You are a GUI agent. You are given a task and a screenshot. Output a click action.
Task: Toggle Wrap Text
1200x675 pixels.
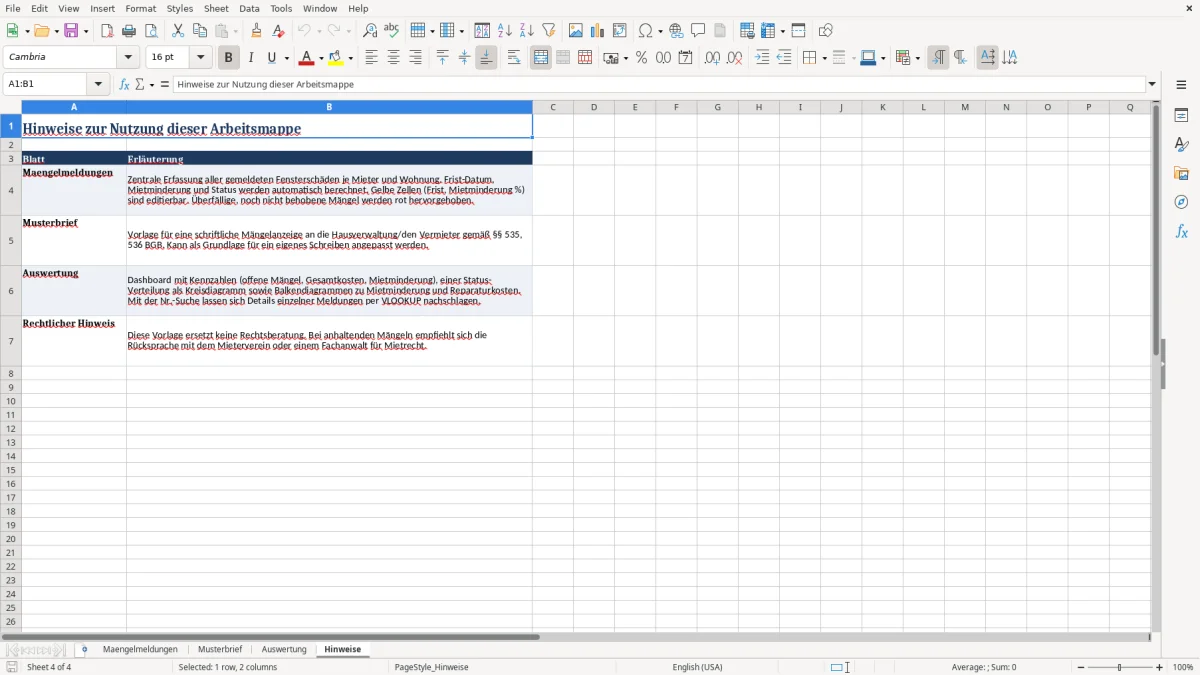click(x=514, y=58)
